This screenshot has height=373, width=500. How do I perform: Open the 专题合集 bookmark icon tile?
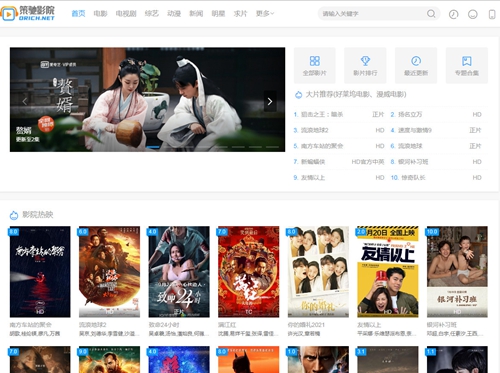click(x=467, y=65)
